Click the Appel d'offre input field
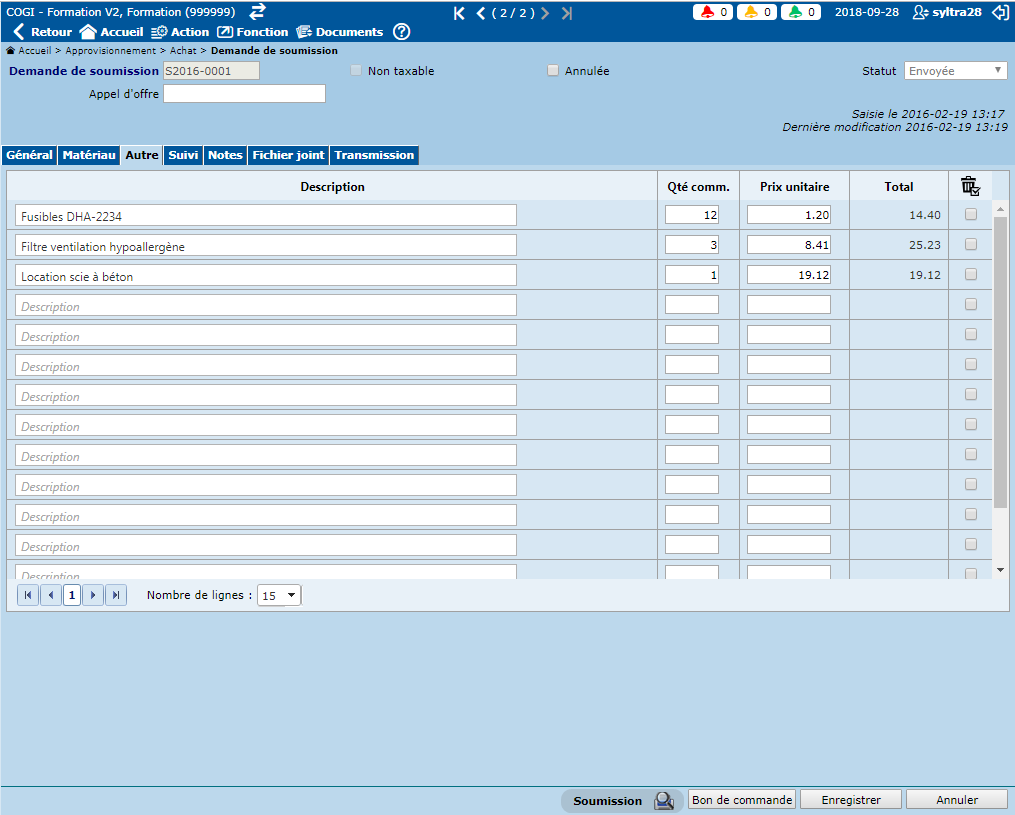The width and height of the screenshot is (1015, 815). coord(244,94)
